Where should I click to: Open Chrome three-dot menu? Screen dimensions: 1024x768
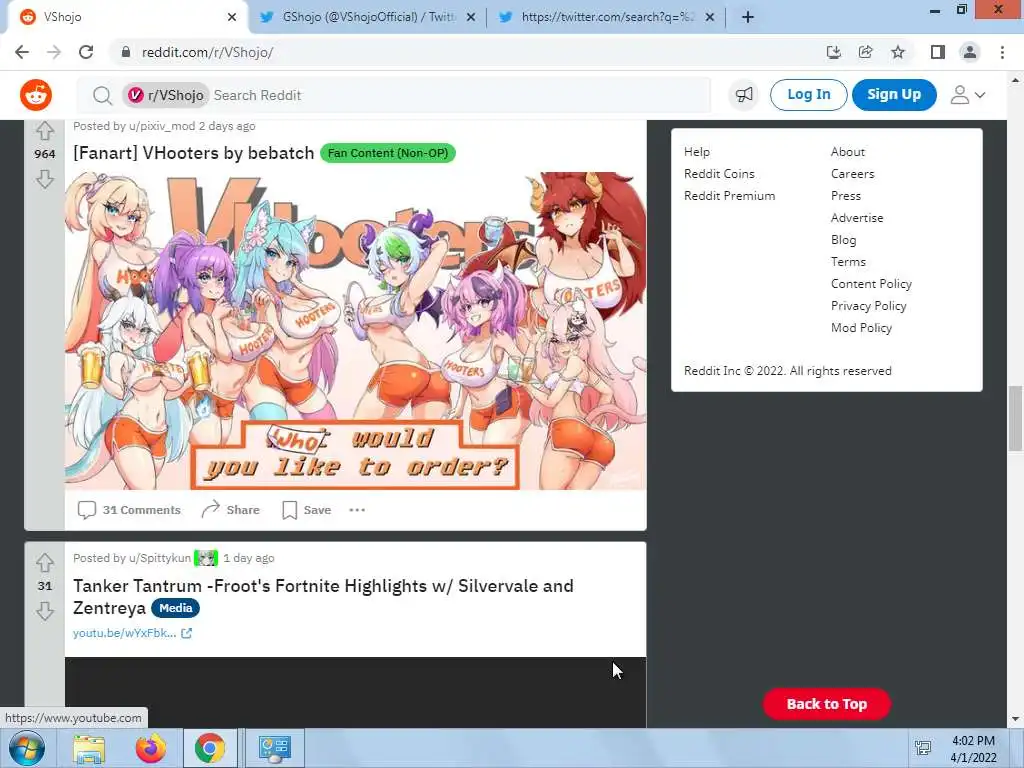coord(1002,52)
